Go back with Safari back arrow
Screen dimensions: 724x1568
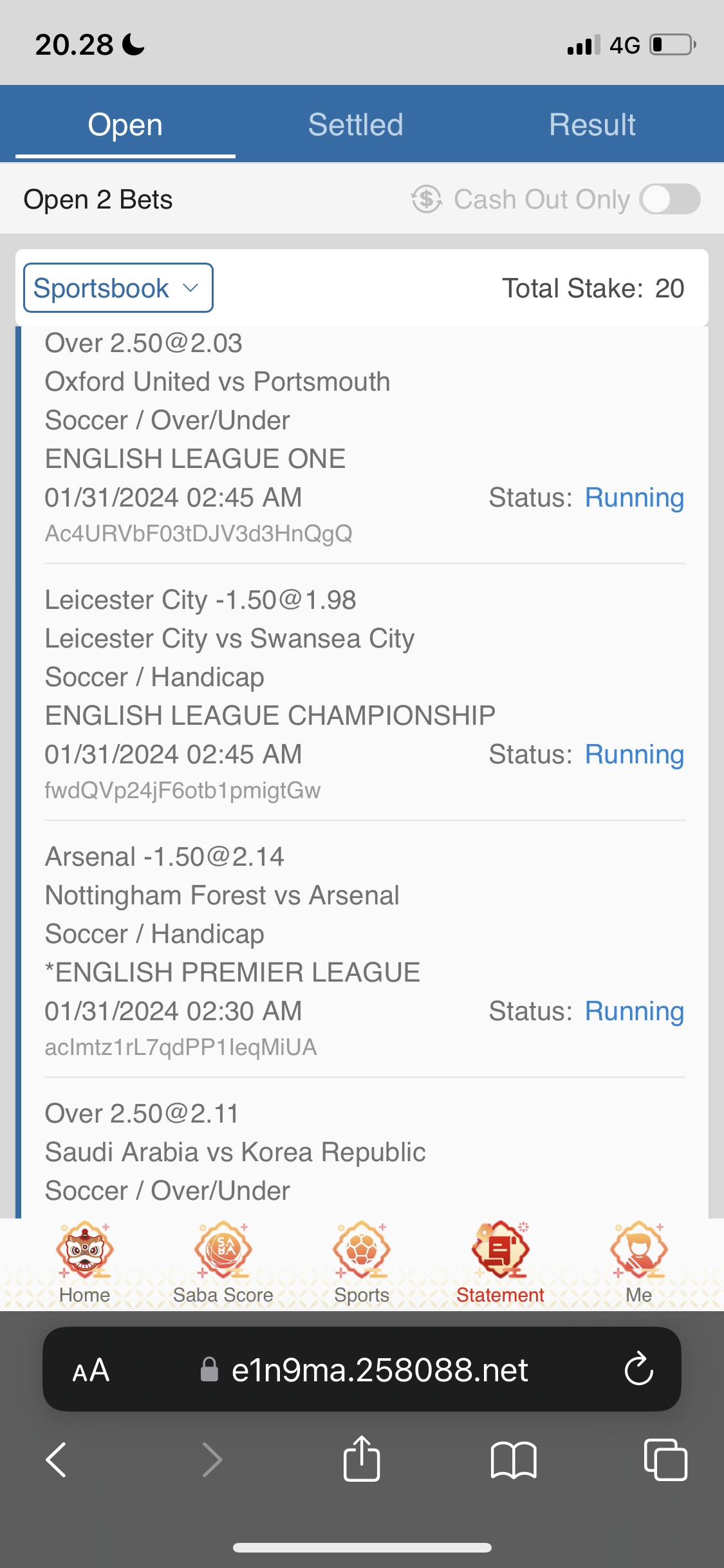pyautogui.click(x=57, y=1459)
